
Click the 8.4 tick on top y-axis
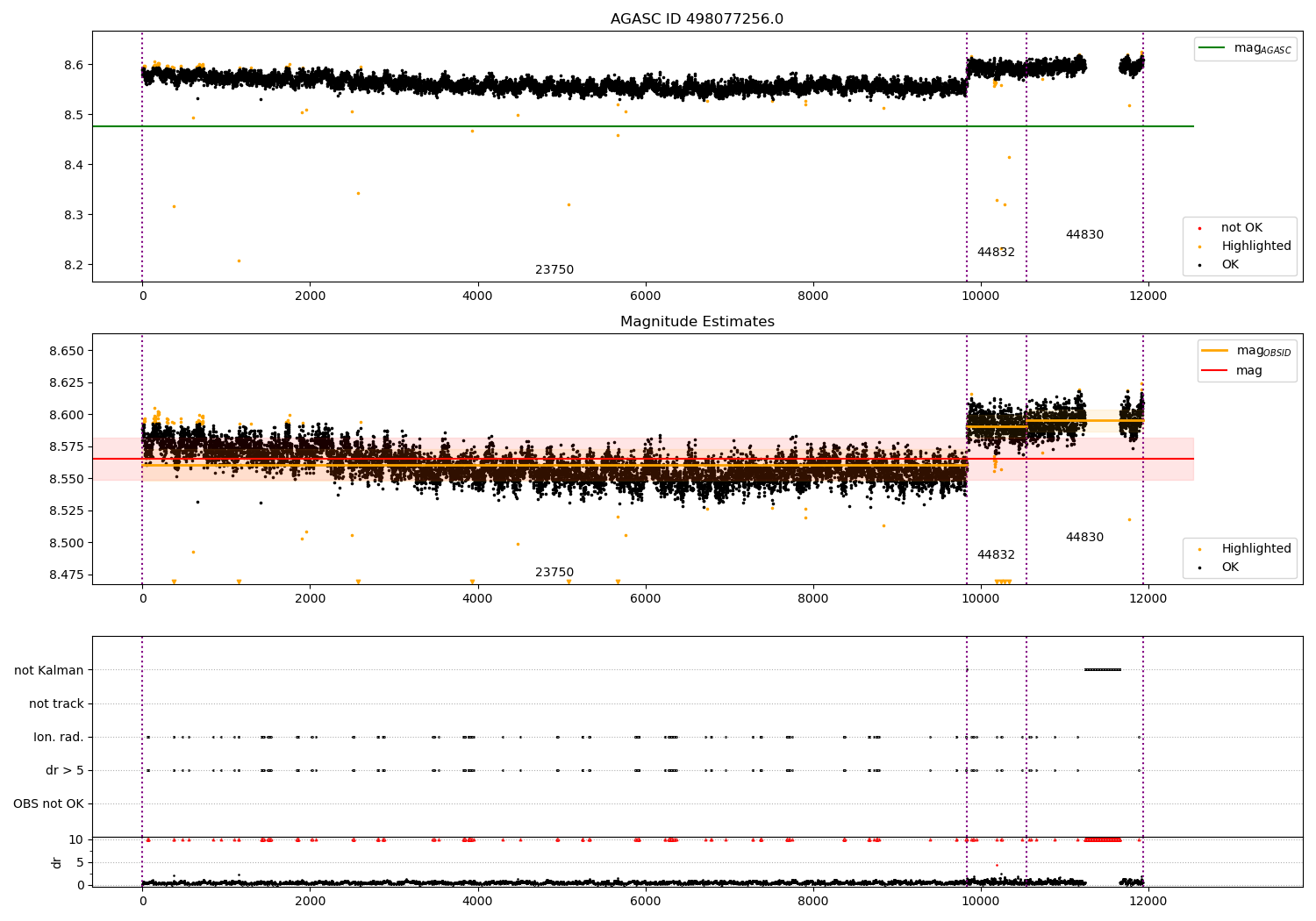(x=75, y=165)
